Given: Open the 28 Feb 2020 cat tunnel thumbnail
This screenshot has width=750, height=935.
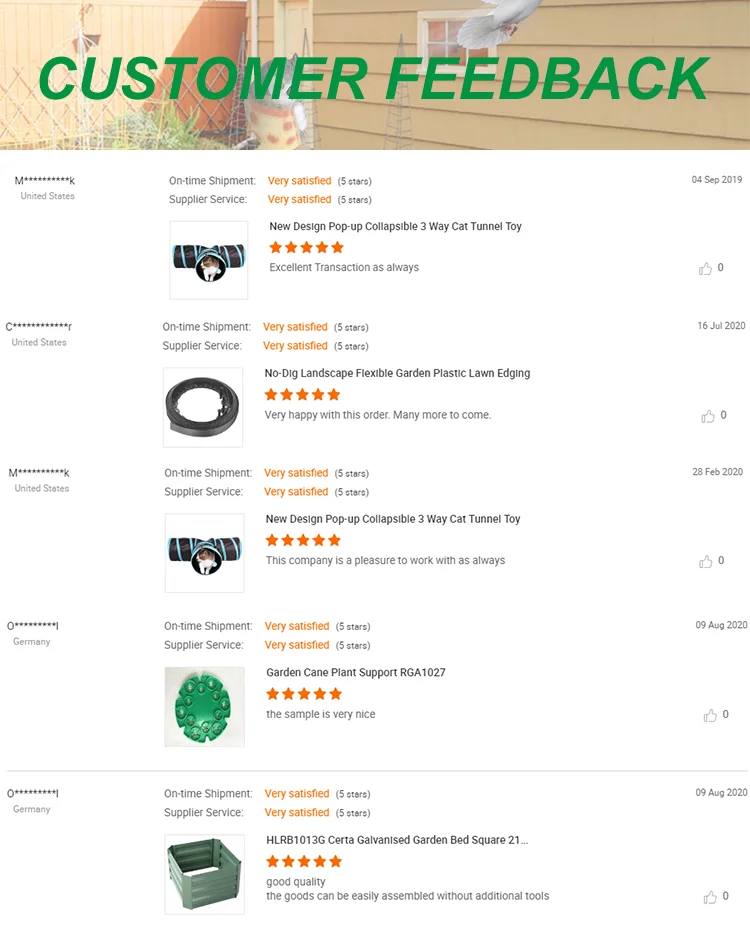Looking at the screenshot, I should click(x=204, y=553).
